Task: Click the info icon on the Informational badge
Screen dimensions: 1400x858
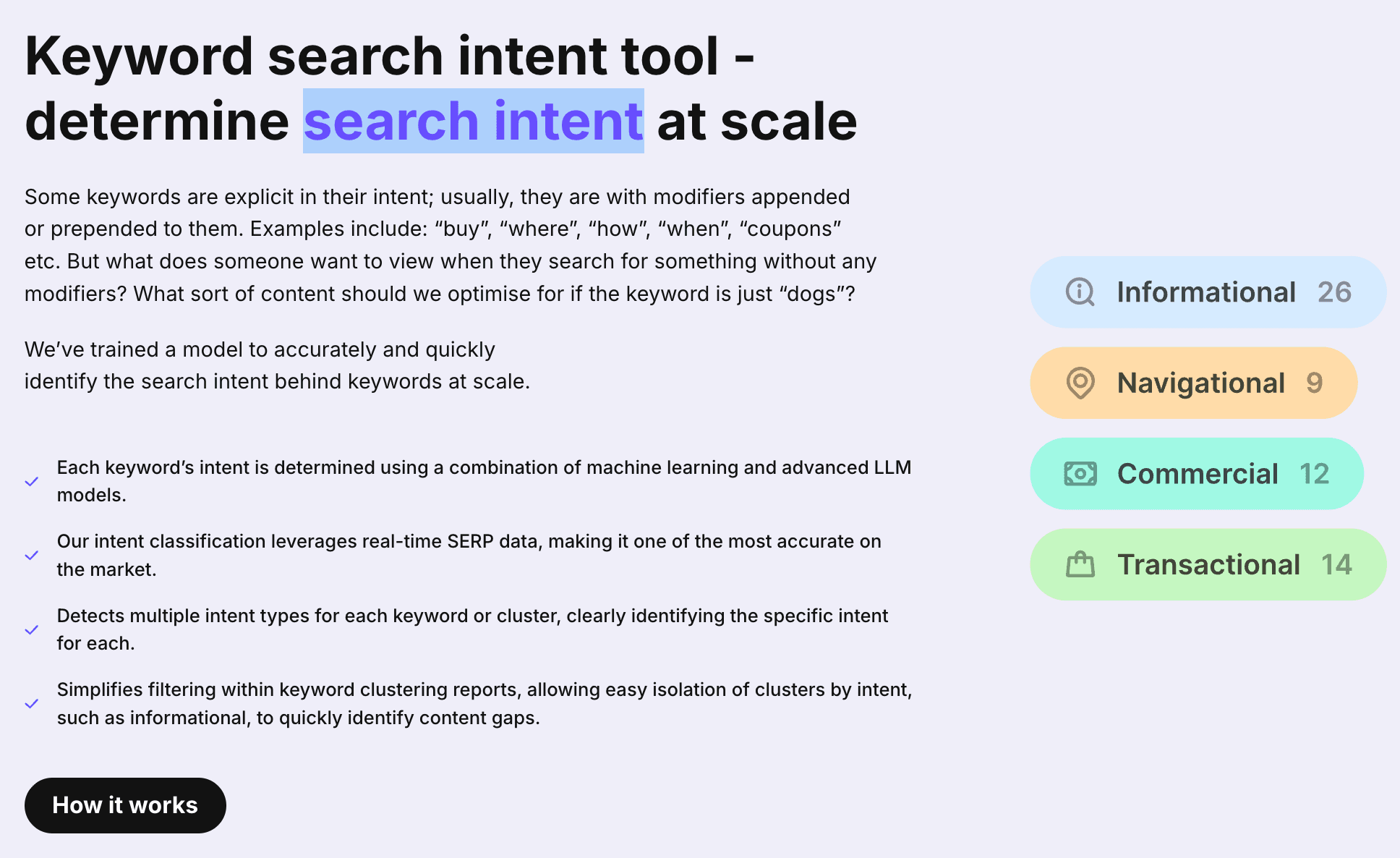Action: (1079, 292)
